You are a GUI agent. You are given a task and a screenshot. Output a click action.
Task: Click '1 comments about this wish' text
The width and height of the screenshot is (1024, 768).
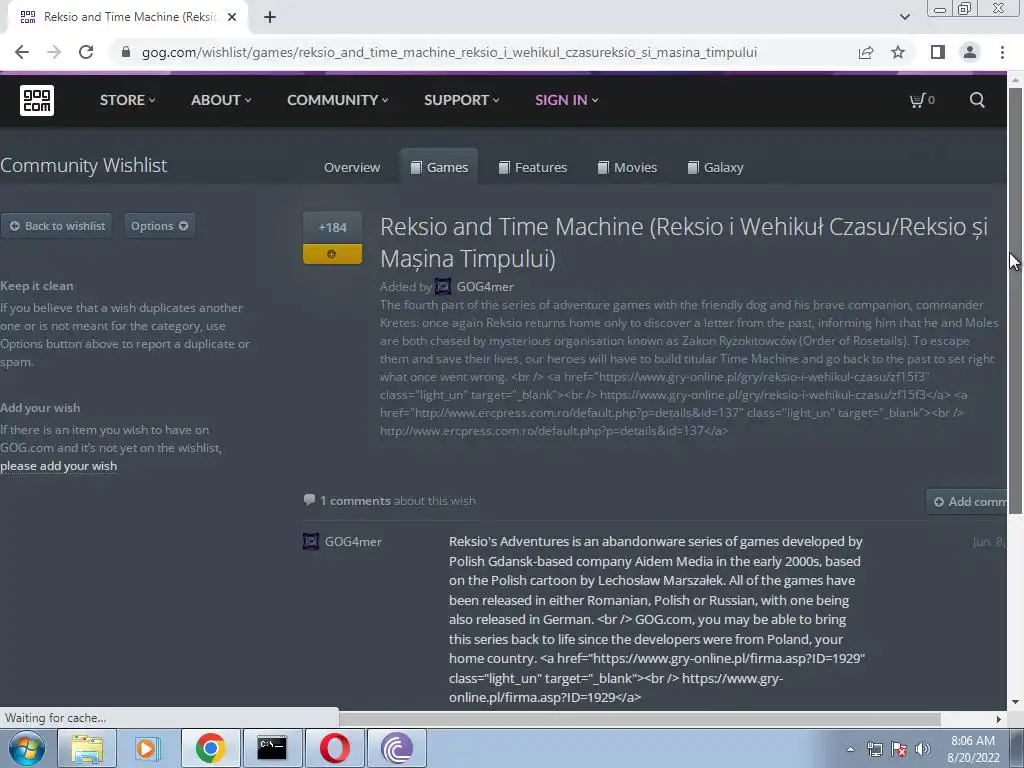[398, 501]
